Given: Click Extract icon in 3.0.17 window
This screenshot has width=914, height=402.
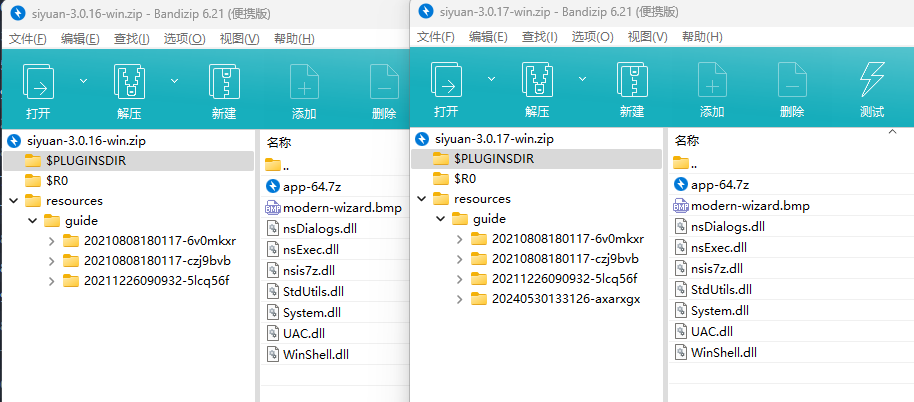Looking at the screenshot, I should [537, 80].
